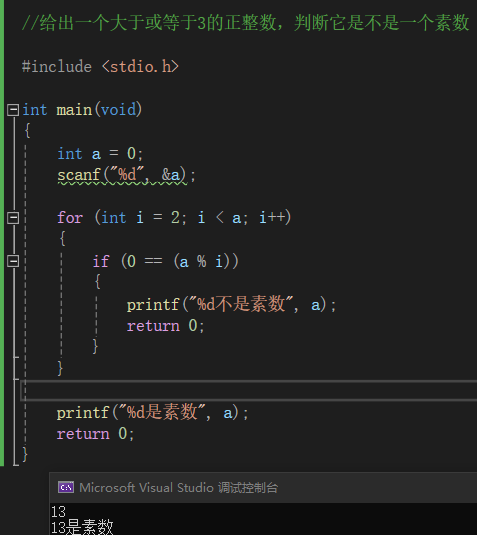The height and width of the screenshot is (535, 477).
Task: Click printf with "不是素数" string
Action: click(x=231, y=304)
